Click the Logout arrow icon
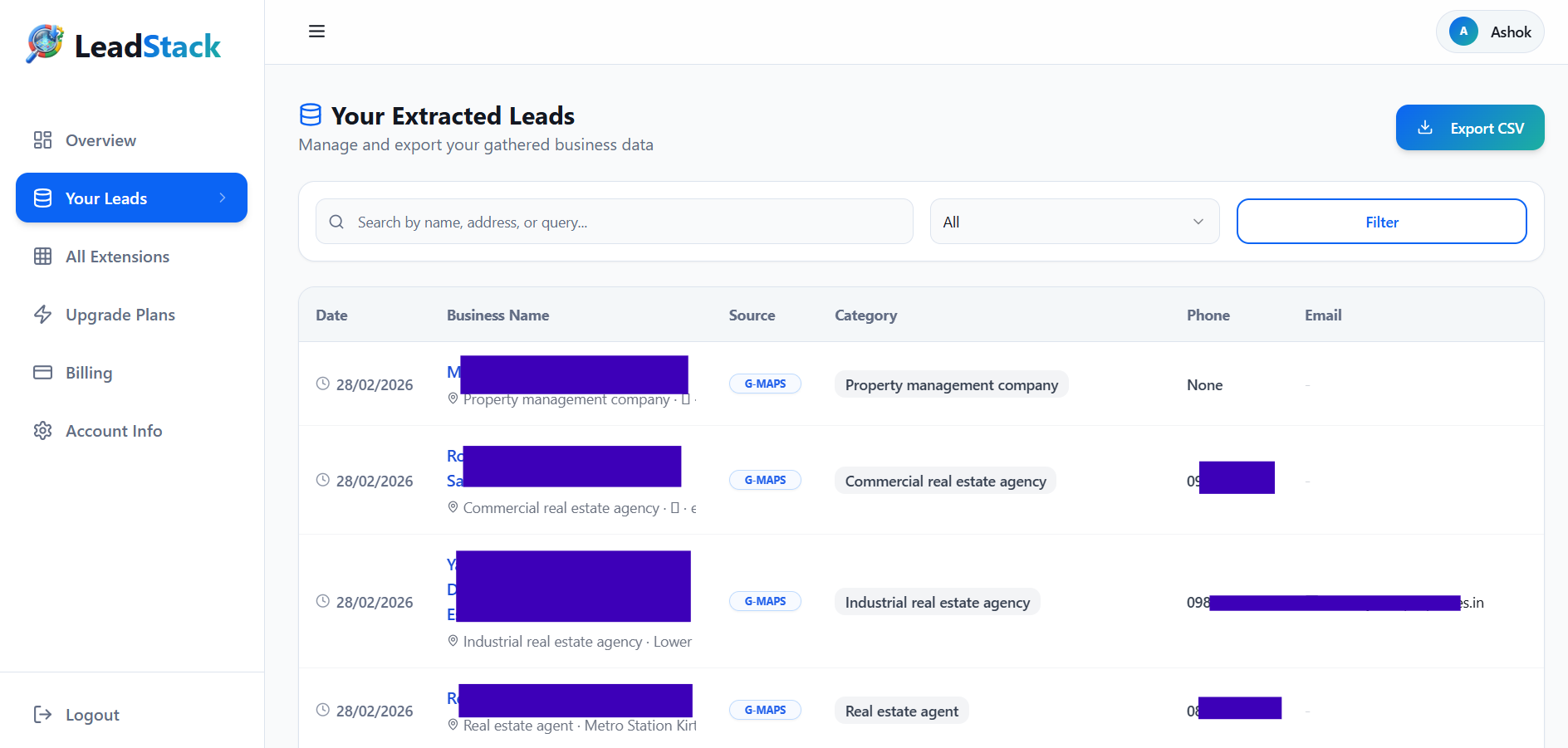The image size is (1568, 748). point(42,714)
